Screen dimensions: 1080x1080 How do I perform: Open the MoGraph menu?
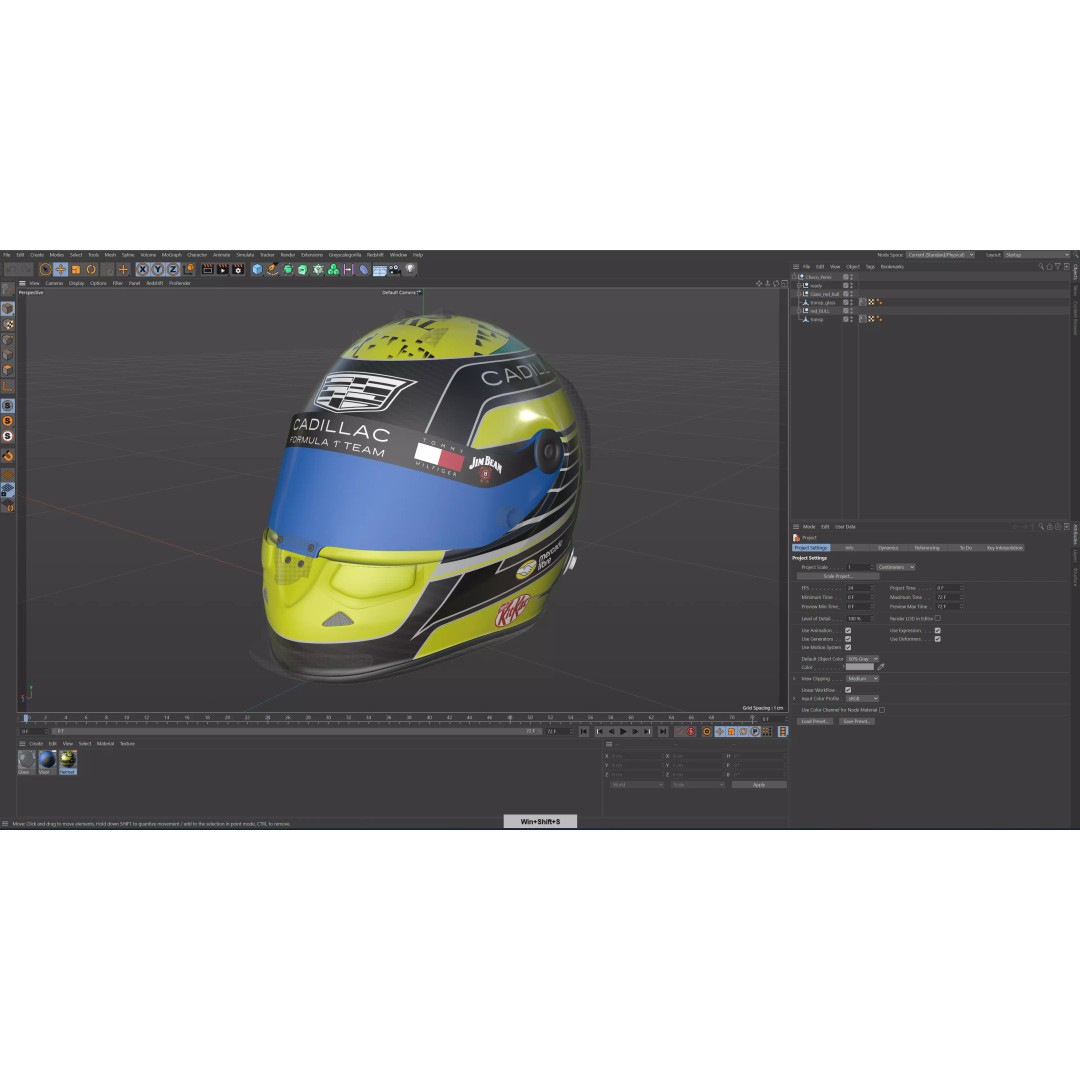(172, 255)
